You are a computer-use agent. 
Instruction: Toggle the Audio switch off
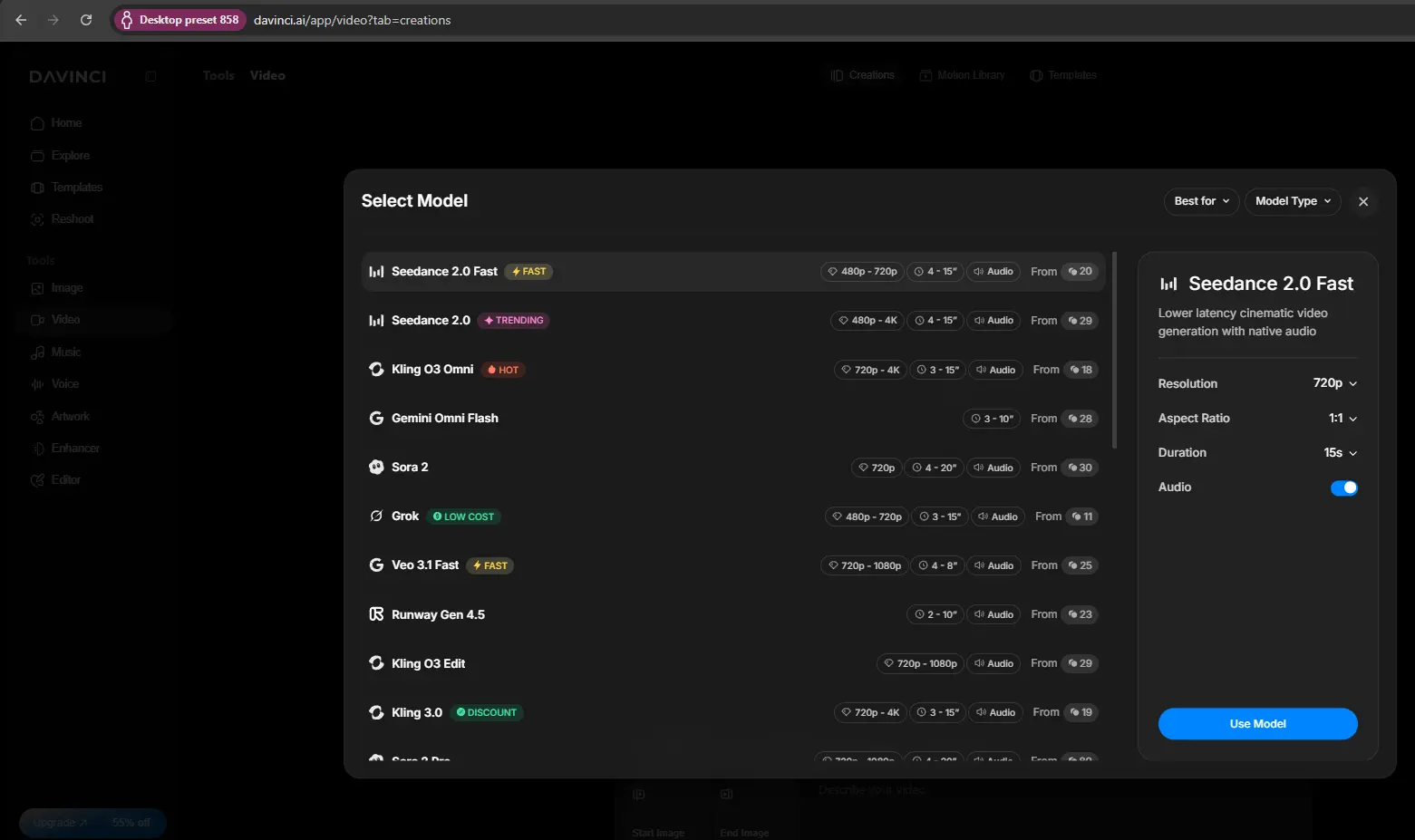[1344, 488]
